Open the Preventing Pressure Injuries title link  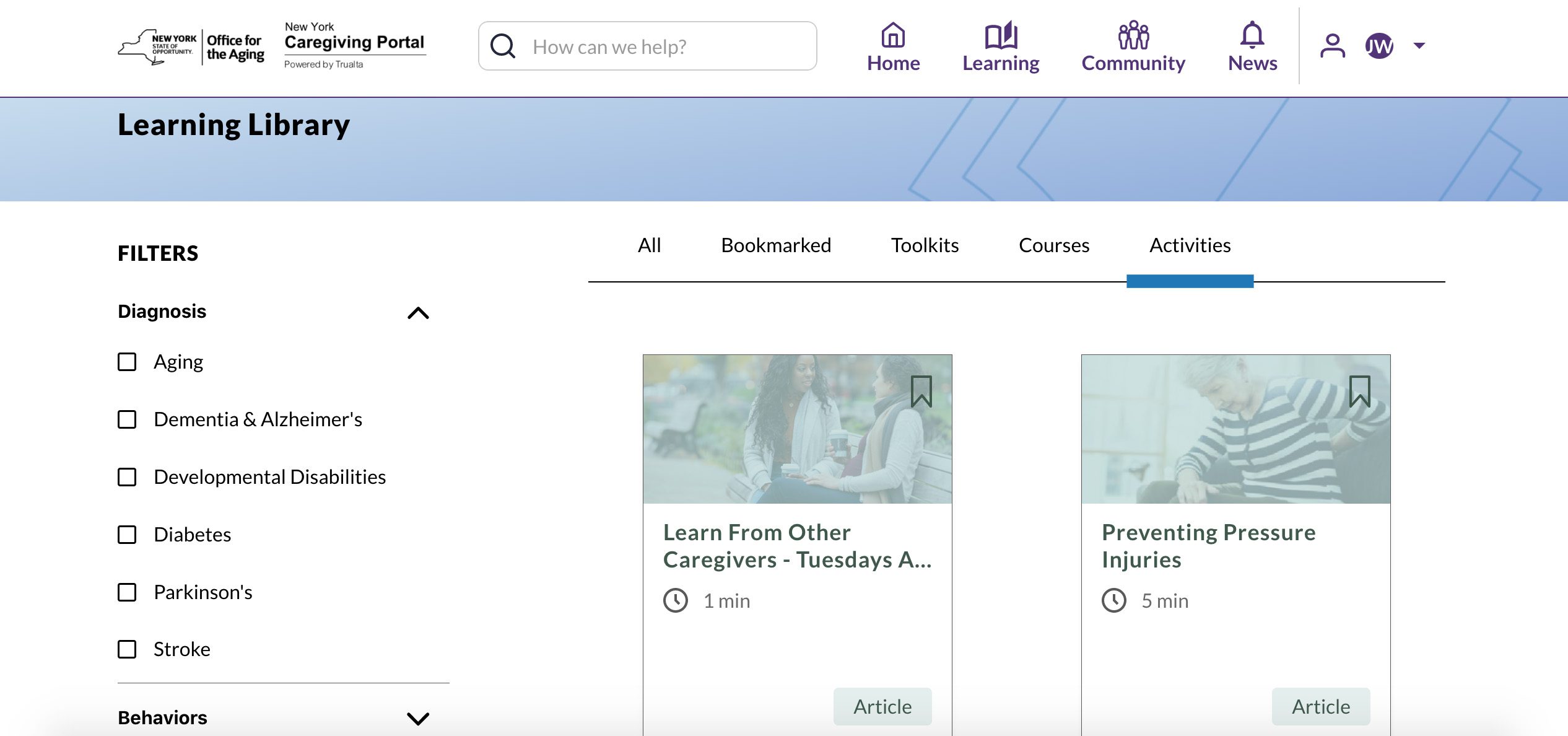pos(1208,546)
